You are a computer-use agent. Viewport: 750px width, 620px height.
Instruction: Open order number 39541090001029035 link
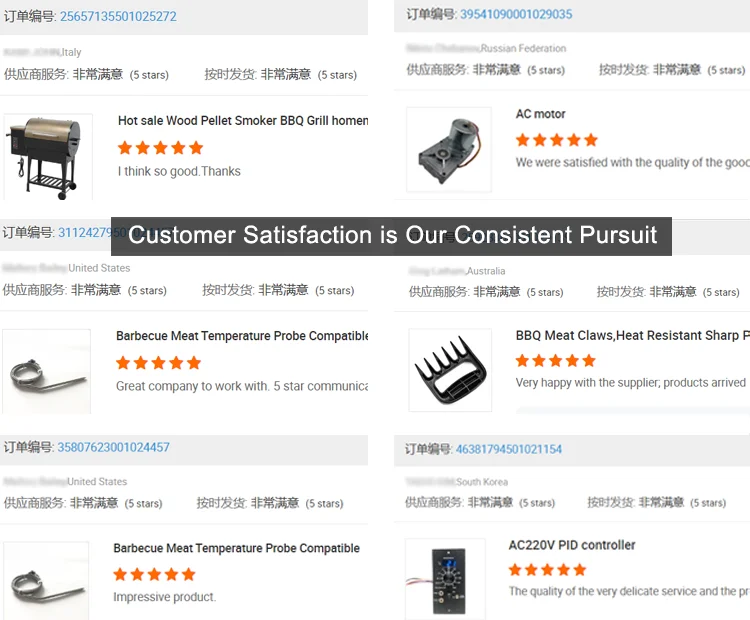[516, 14]
